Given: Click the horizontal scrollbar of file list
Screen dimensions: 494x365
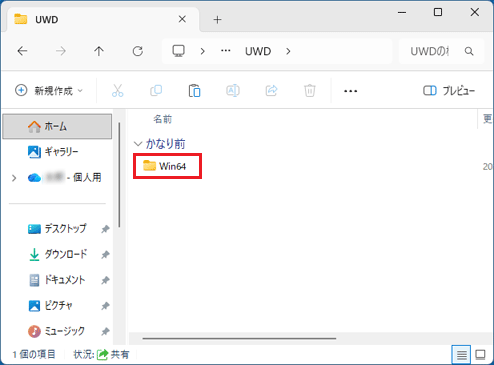Looking at the screenshot, I should click(x=239, y=338).
